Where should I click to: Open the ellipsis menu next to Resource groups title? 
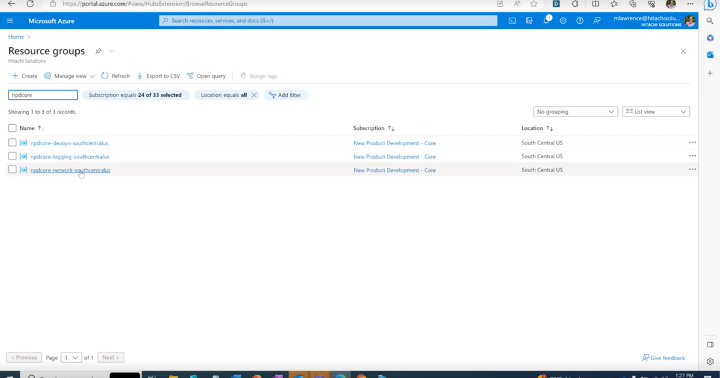[x=112, y=51]
